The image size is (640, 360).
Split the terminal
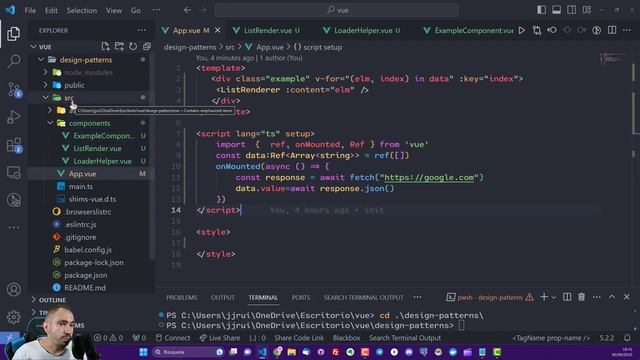pos(567,297)
